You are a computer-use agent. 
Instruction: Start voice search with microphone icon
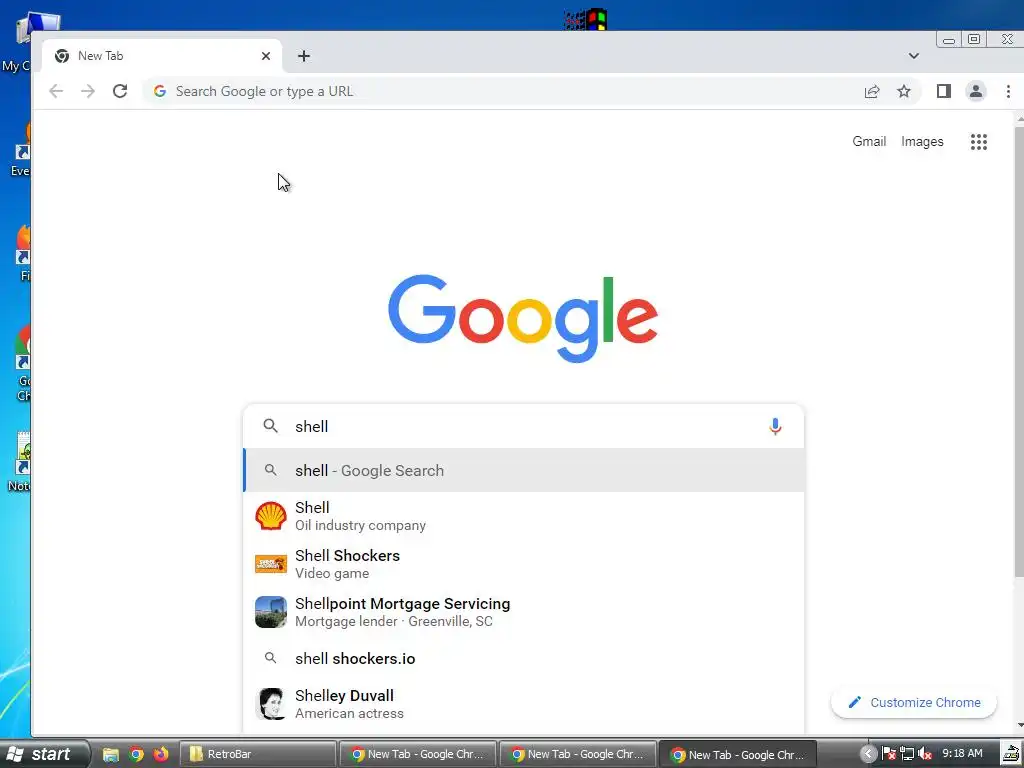(x=775, y=426)
